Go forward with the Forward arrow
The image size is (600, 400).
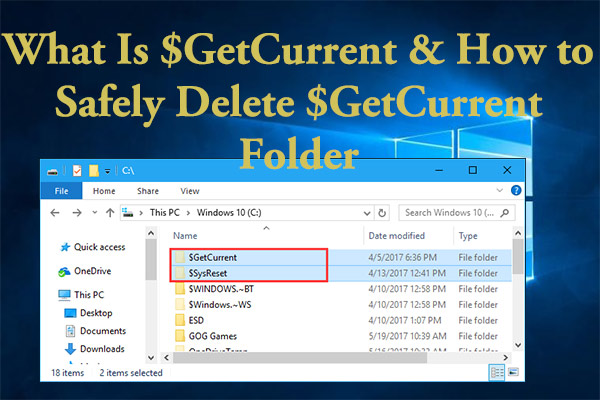click(77, 213)
